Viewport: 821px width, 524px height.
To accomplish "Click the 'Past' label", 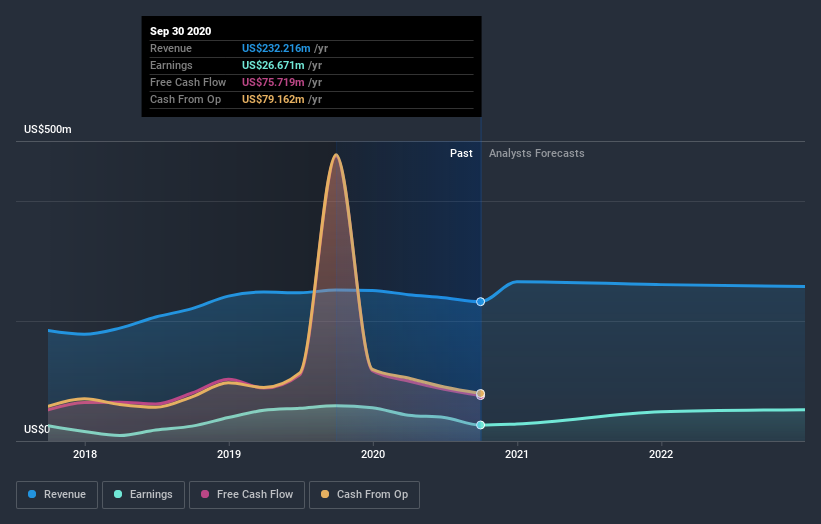I will 461,153.
